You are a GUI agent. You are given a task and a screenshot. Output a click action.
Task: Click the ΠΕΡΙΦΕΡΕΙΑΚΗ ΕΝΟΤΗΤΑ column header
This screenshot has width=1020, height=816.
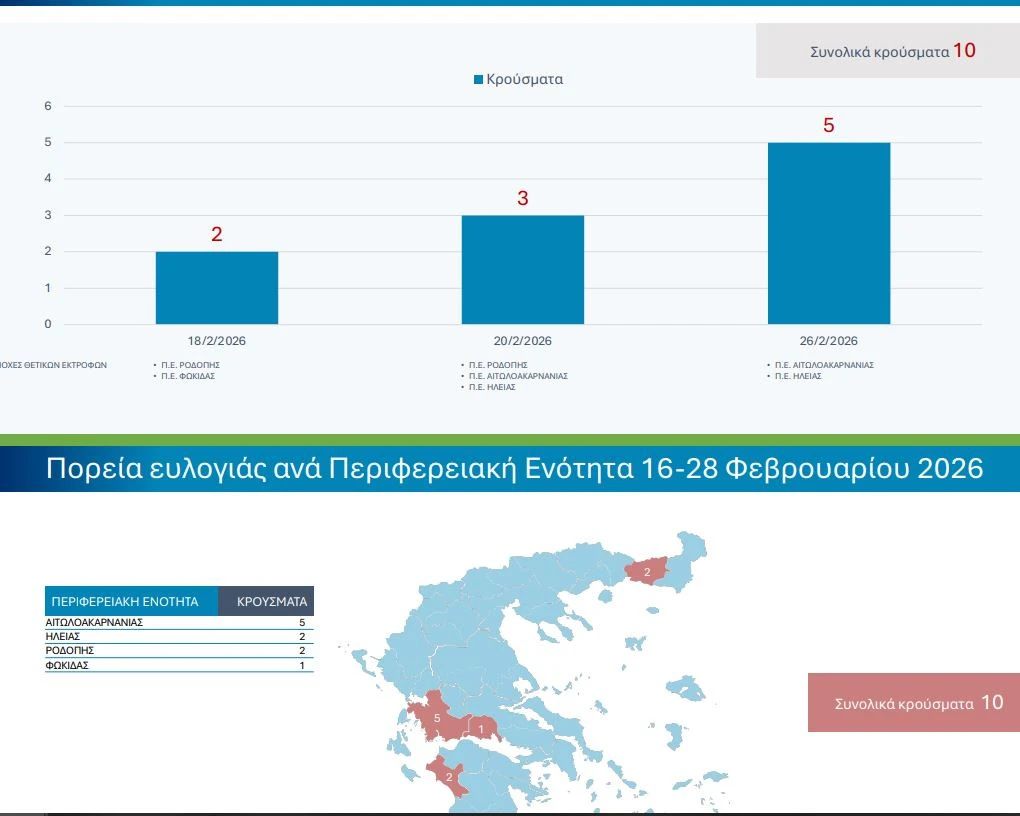click(x=131, y=602)
